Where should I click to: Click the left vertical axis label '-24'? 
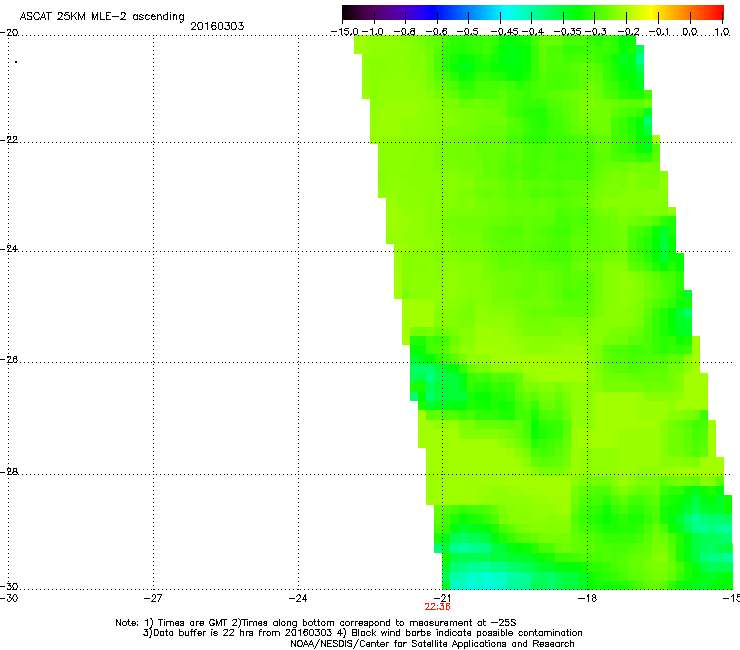9,249
